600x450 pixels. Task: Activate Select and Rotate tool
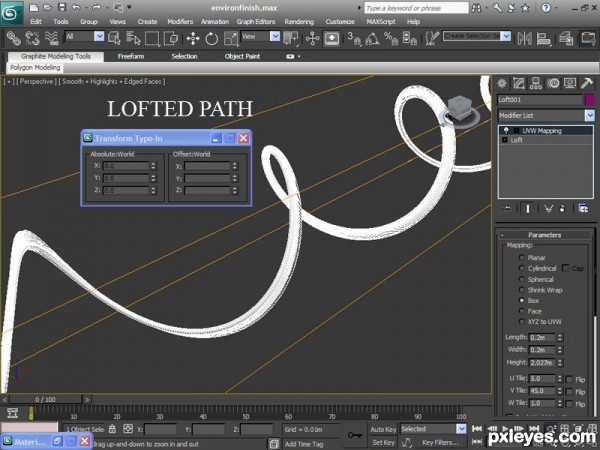(x=212, y=38)
